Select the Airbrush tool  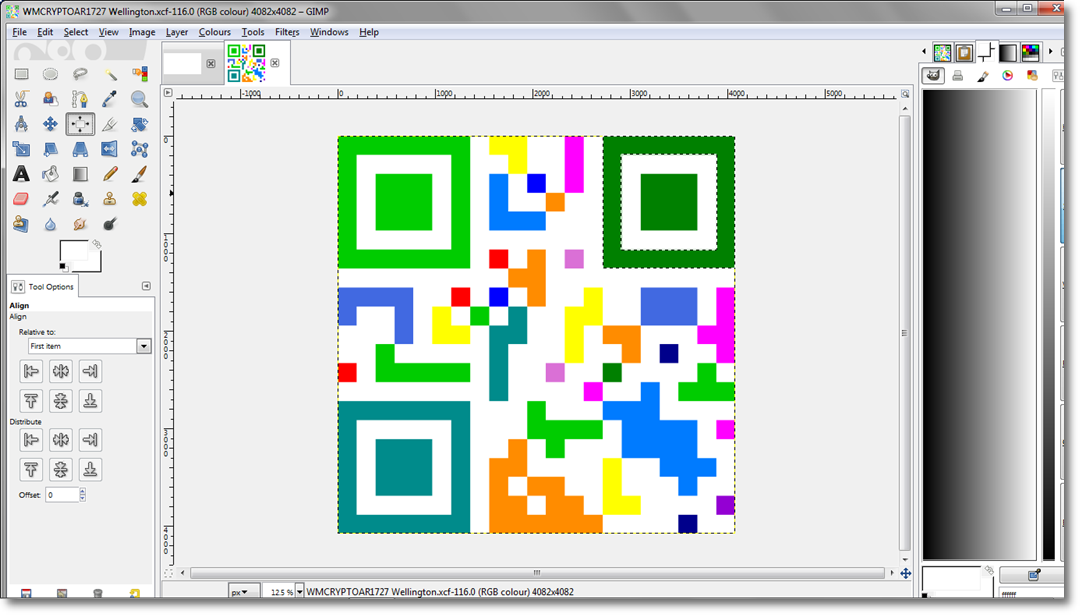point(50,199)
